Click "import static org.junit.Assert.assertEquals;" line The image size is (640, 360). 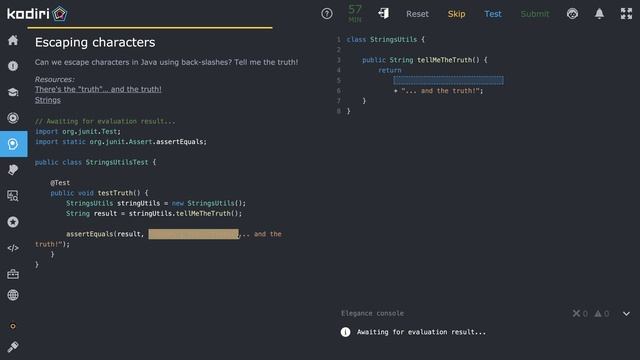pyautogui.click(x=121, y=142)
